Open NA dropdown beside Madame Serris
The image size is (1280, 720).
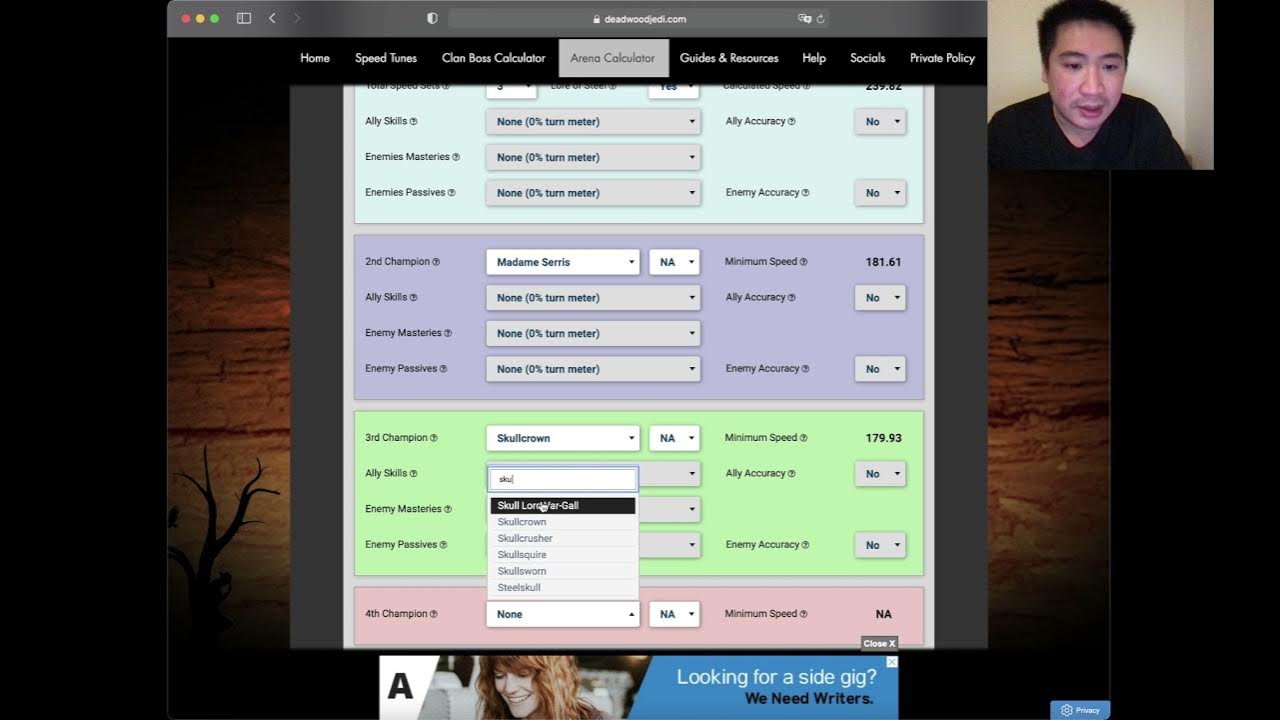(674, 262)
